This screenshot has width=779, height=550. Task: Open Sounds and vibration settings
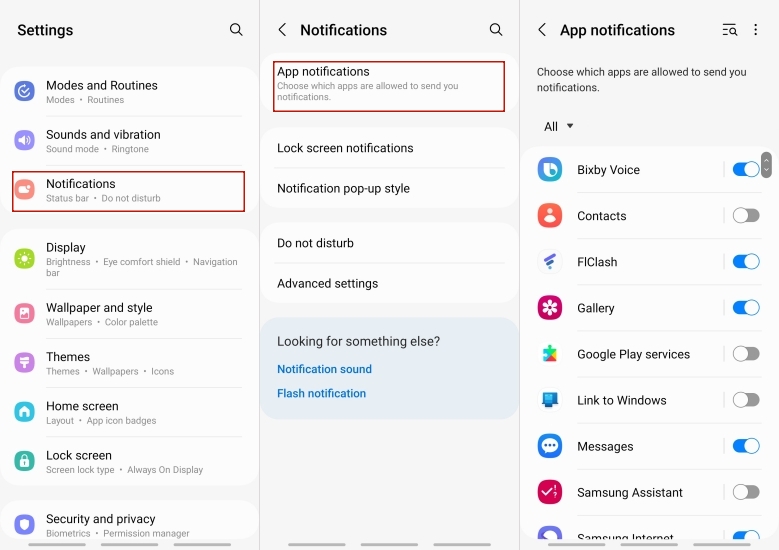[128, 141]
